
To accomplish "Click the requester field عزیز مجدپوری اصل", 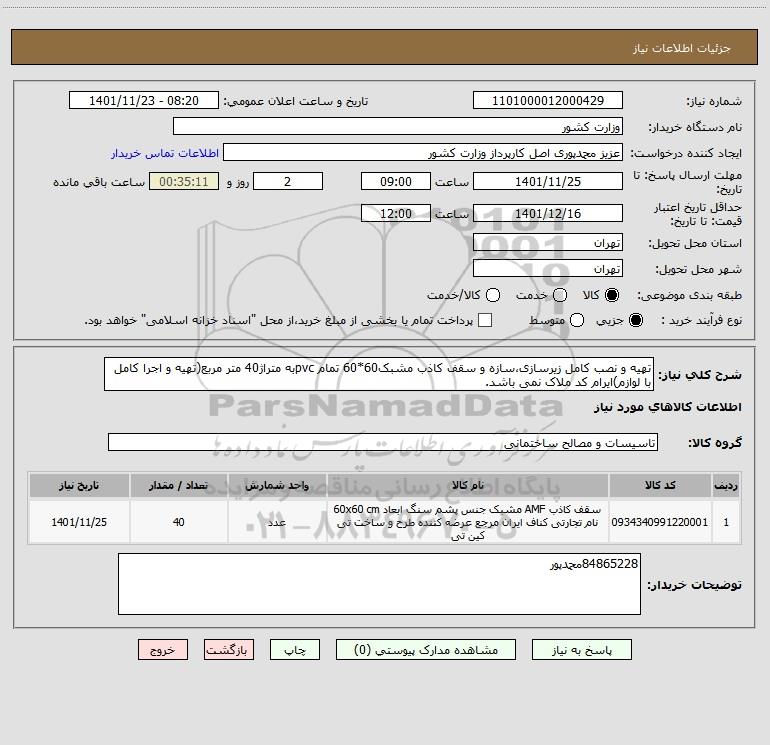I will point(423,153).
